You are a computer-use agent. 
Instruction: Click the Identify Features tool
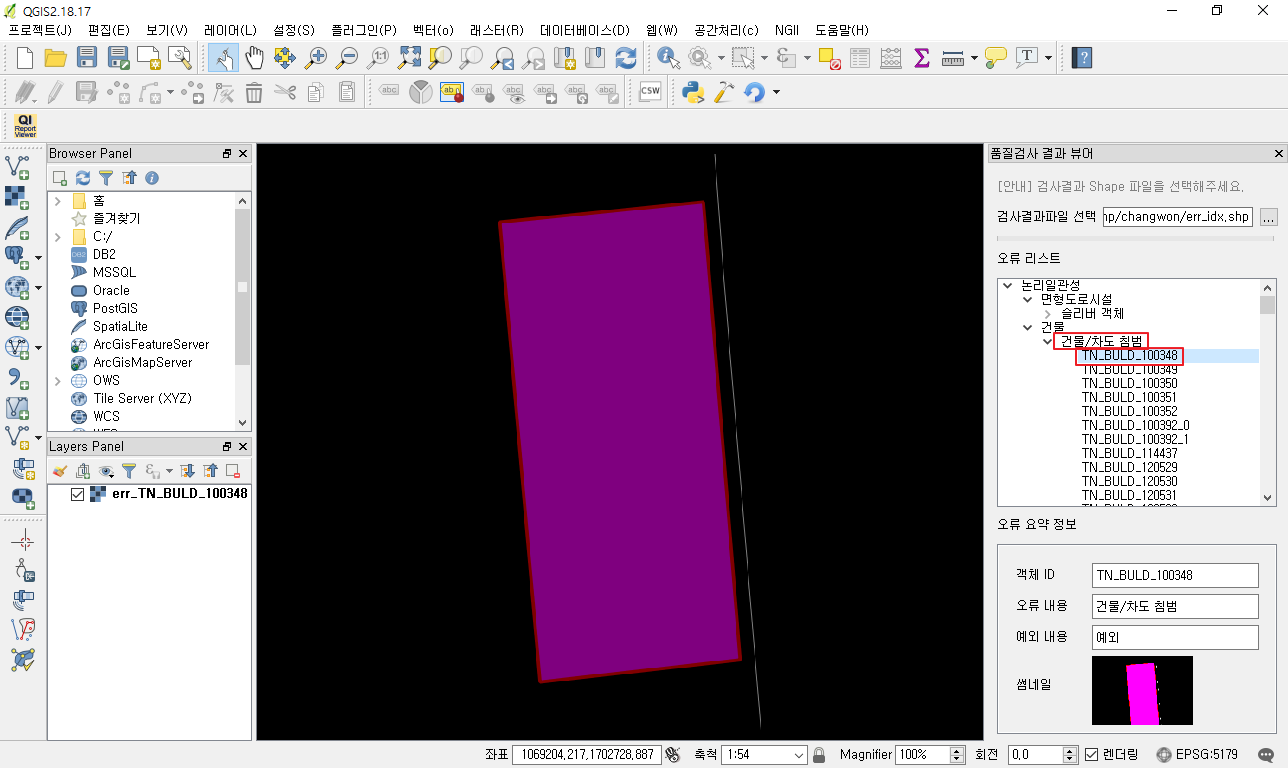pyautogui.click(x=668, y=58)
